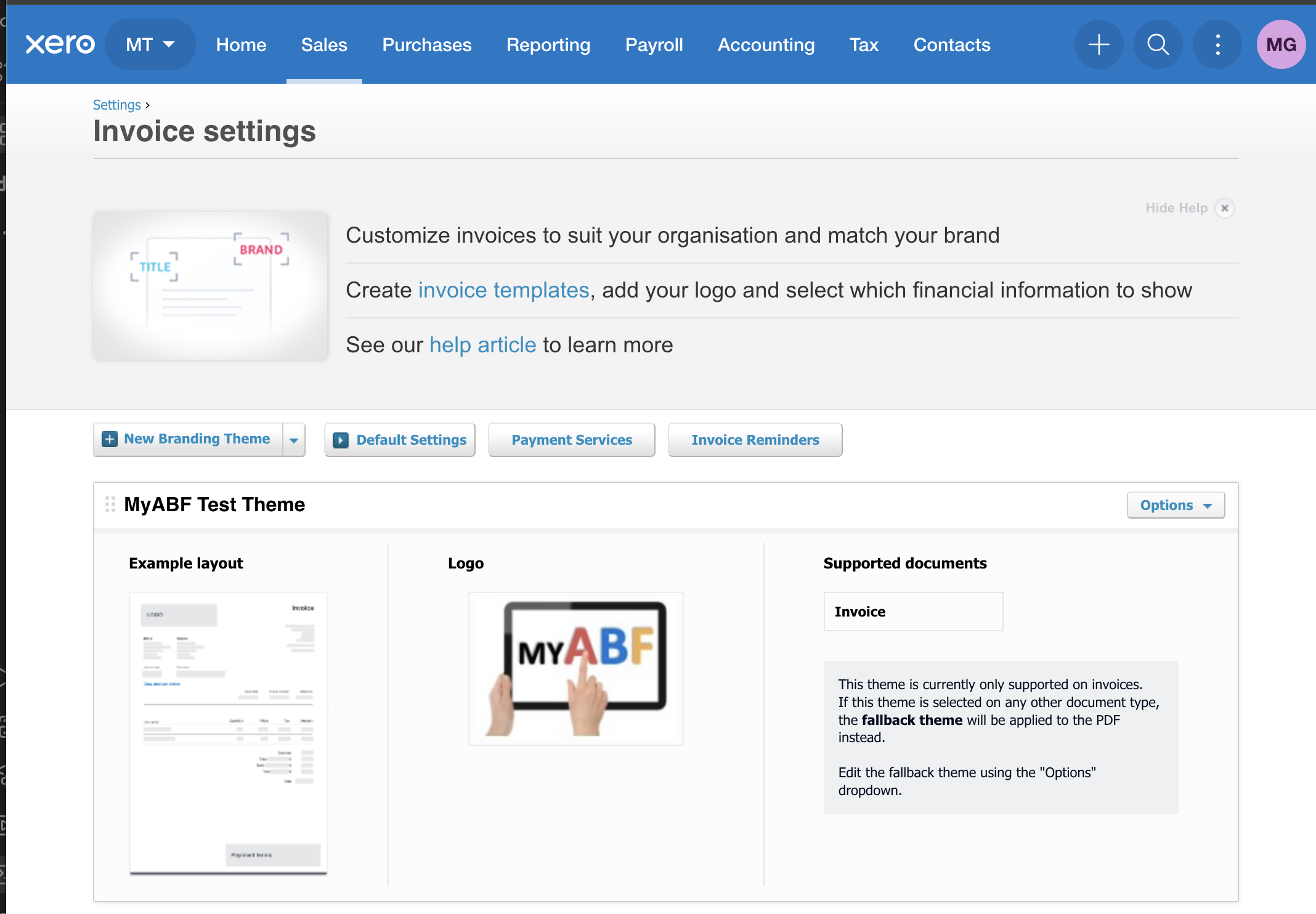Open the MT organisation switcher
This screenshot has height=914, width=1316.
[x=150, y=44]
